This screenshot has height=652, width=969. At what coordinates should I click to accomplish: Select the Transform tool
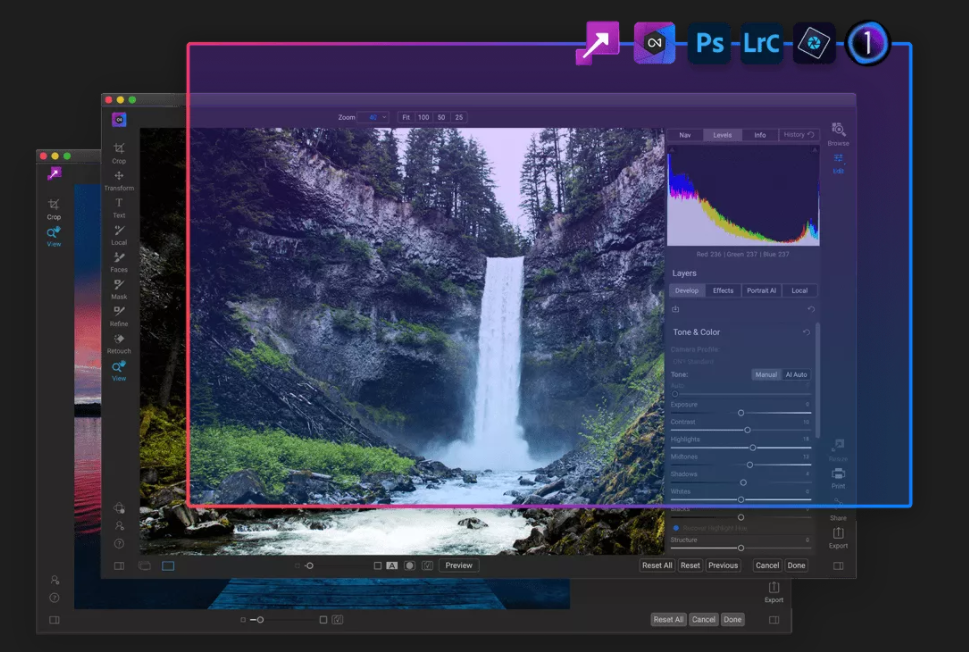pos(119,180)
